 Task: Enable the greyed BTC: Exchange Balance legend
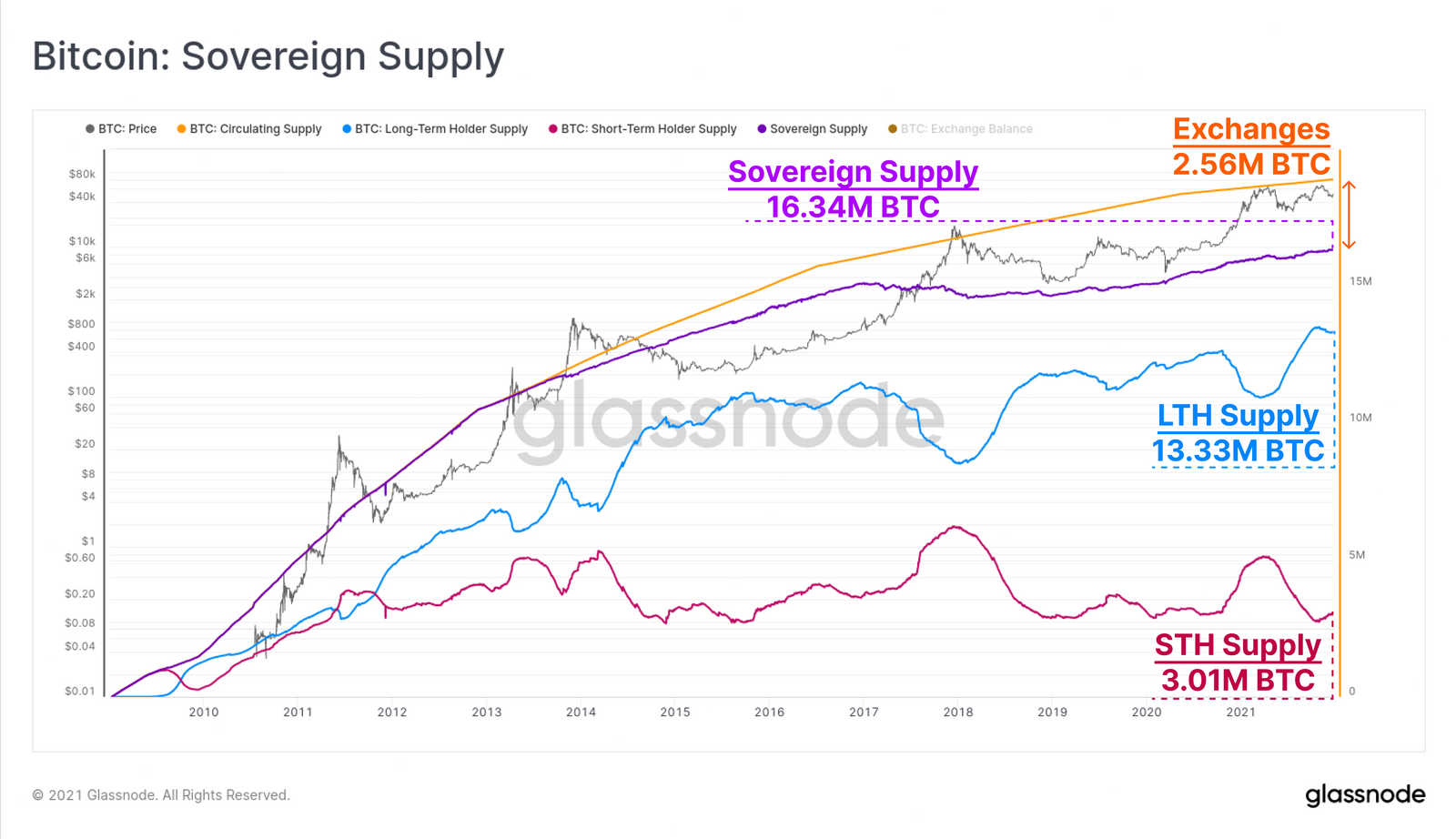pos(961,129)
